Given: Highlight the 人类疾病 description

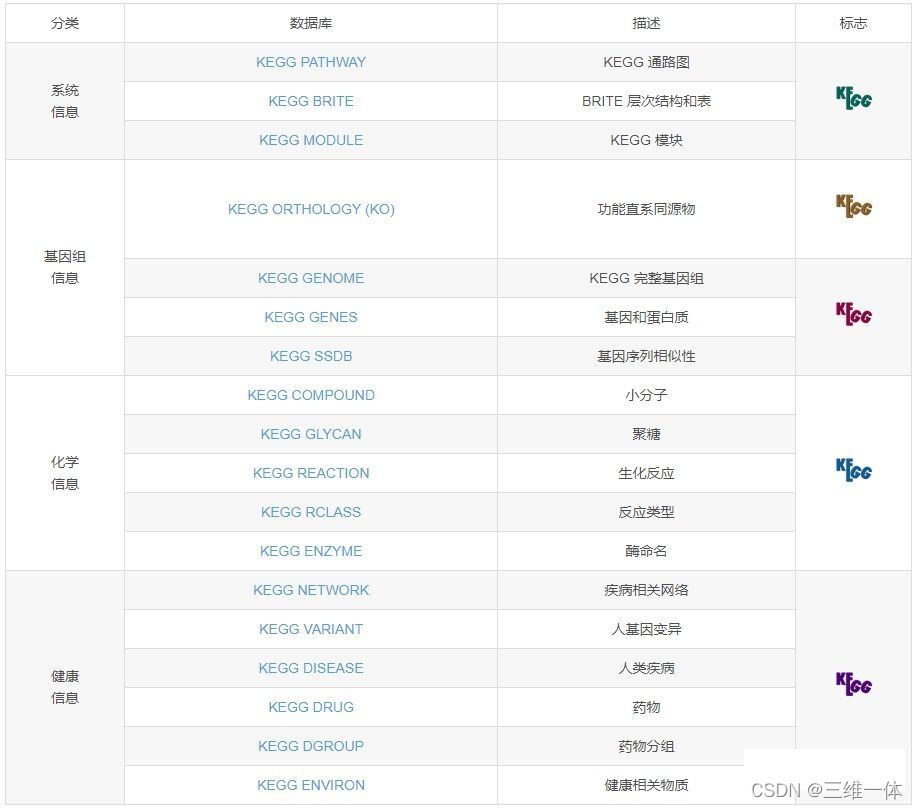Looking at the screenshot, I should pyautogui.click(x=646, y=668).
